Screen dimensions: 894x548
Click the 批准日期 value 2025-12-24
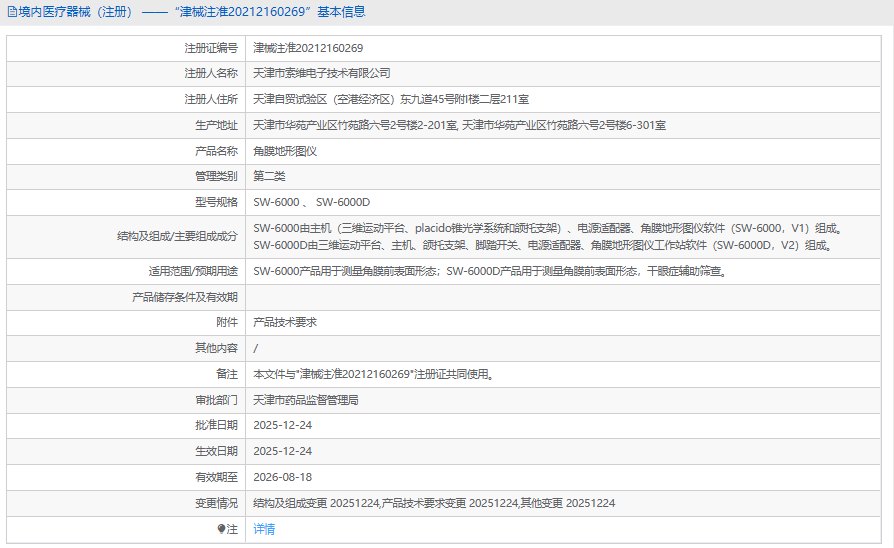pyautogui.click(x=282, y=425)
